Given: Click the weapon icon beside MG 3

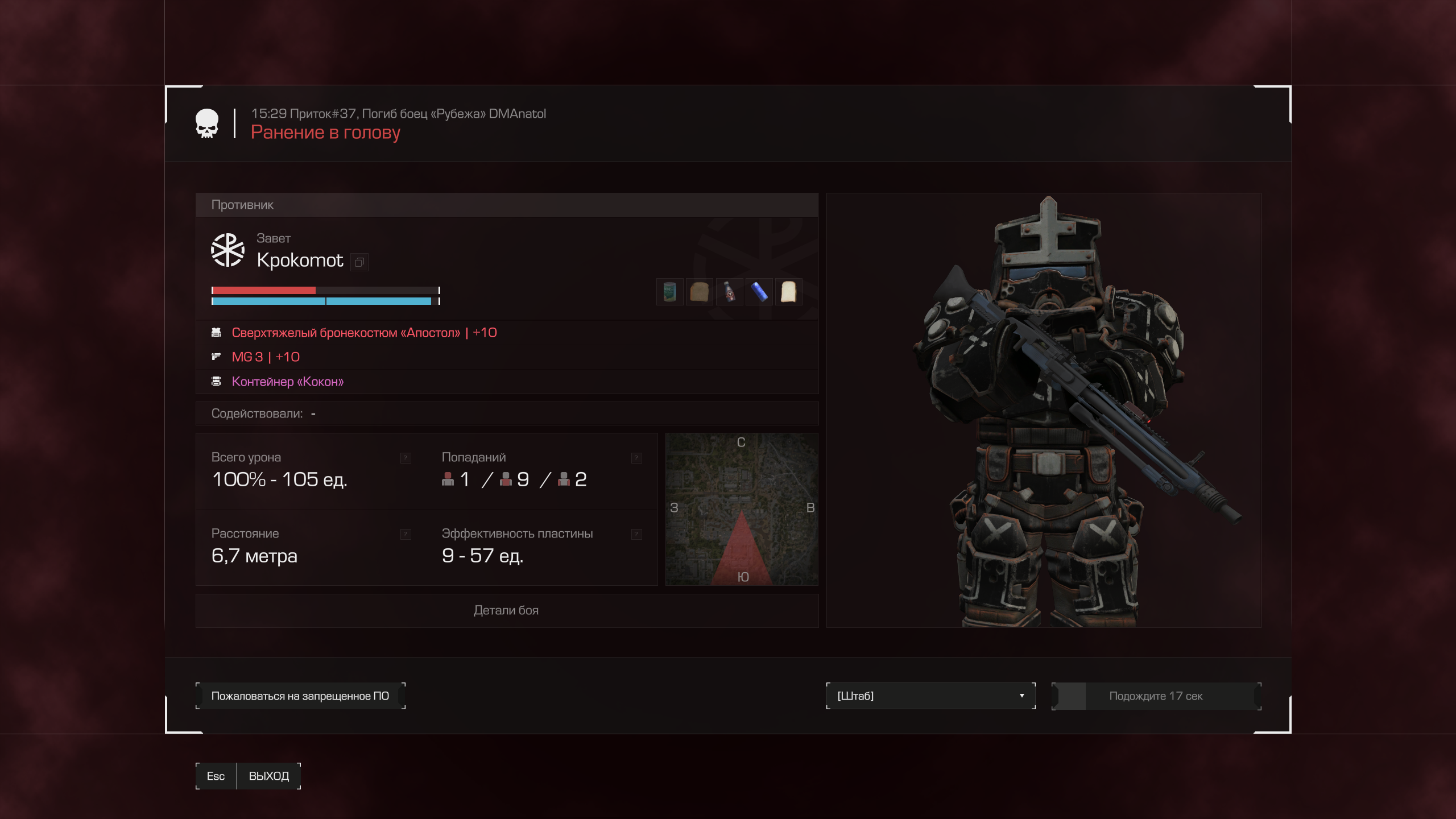Looking at the screenshot, I should point(216,357).
